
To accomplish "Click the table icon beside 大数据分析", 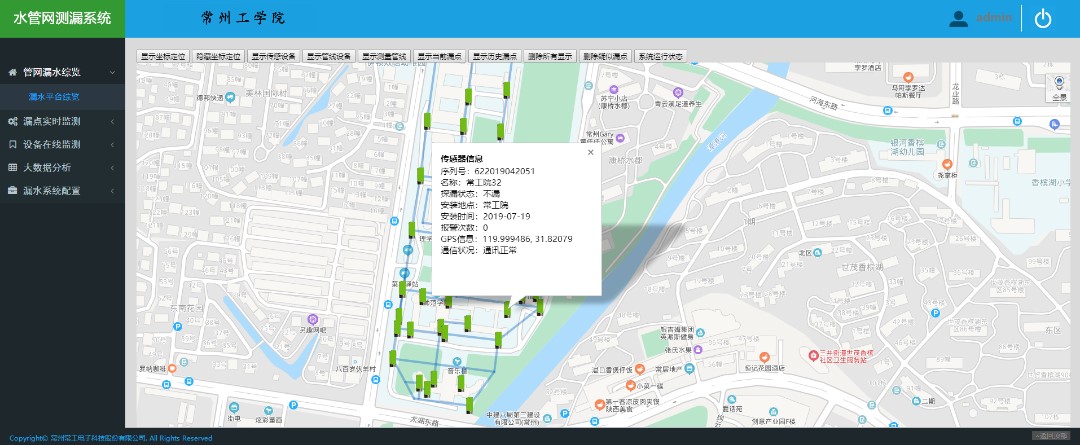I will pos(13,167).
